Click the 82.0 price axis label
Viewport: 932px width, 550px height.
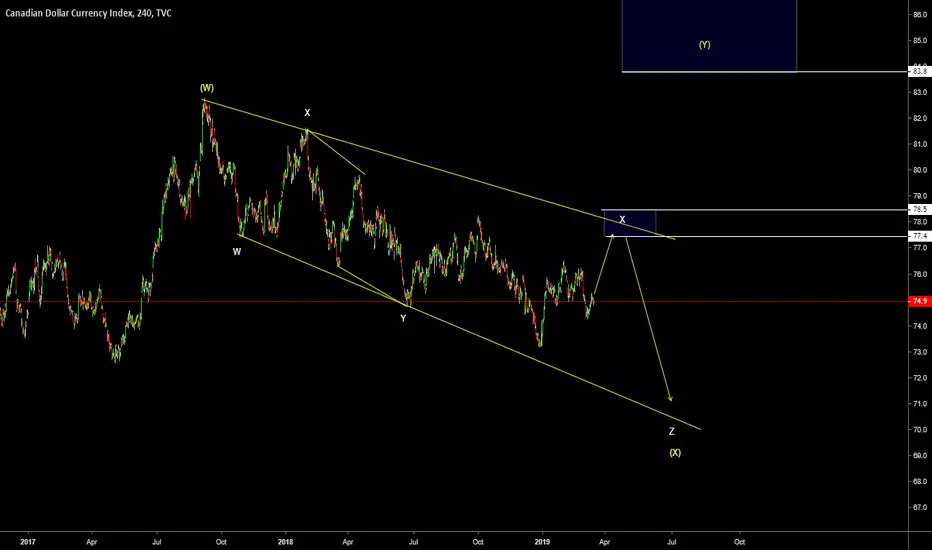point(920,118)
